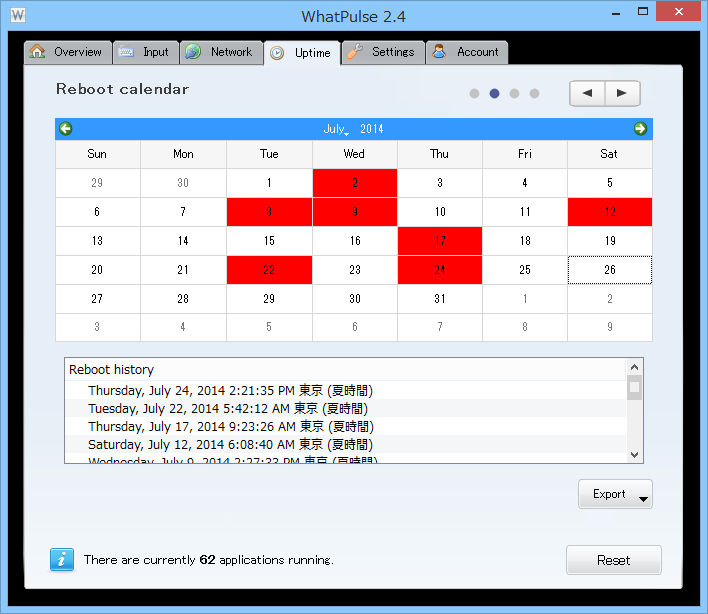708x614 pixels.
Task: Select grayed August 9 on calendar
Action: [x=610, y=327]
